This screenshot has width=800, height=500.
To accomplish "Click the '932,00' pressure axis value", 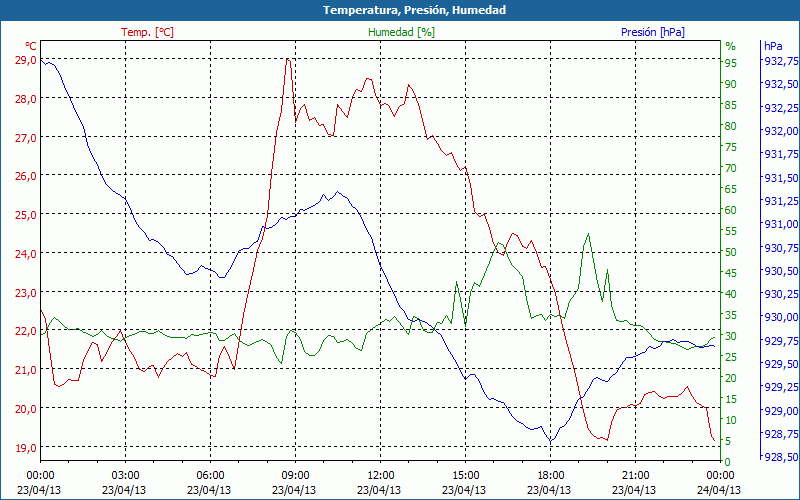I will [781, 131].
